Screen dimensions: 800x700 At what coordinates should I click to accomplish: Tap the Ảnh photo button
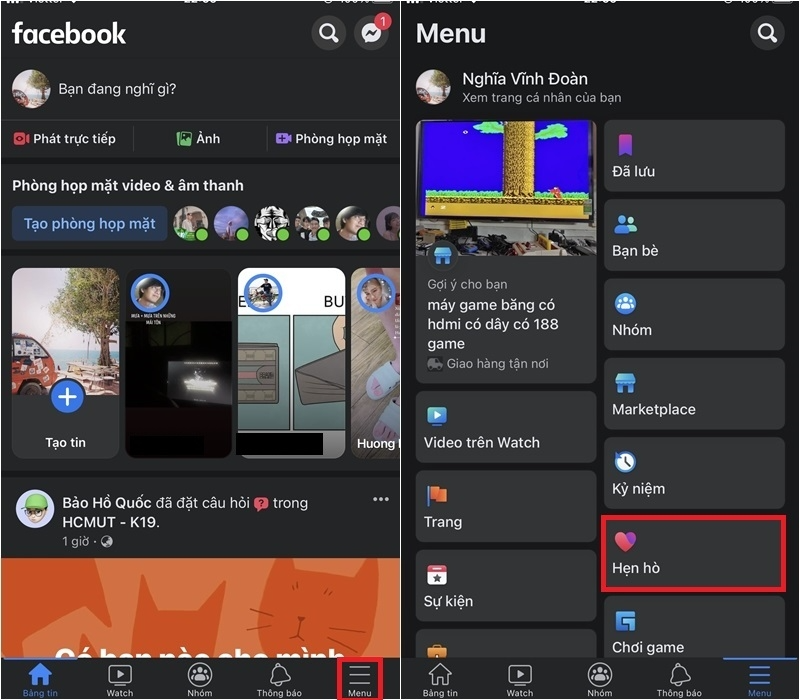click(x=198, y=139)
